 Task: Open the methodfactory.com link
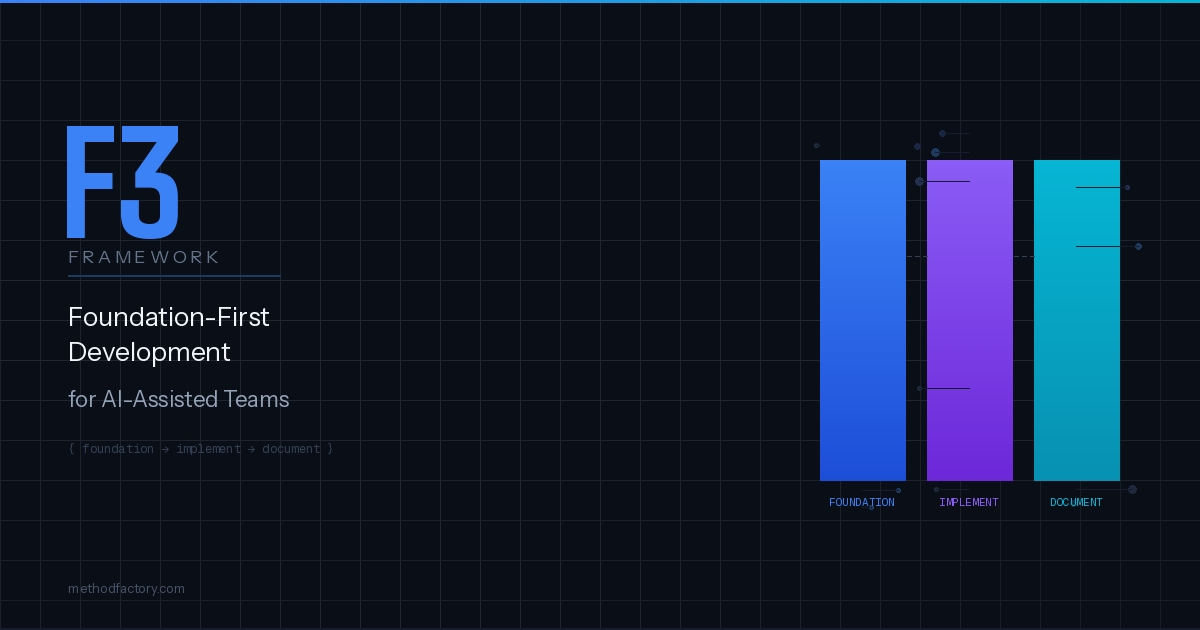tap(126, 589)
